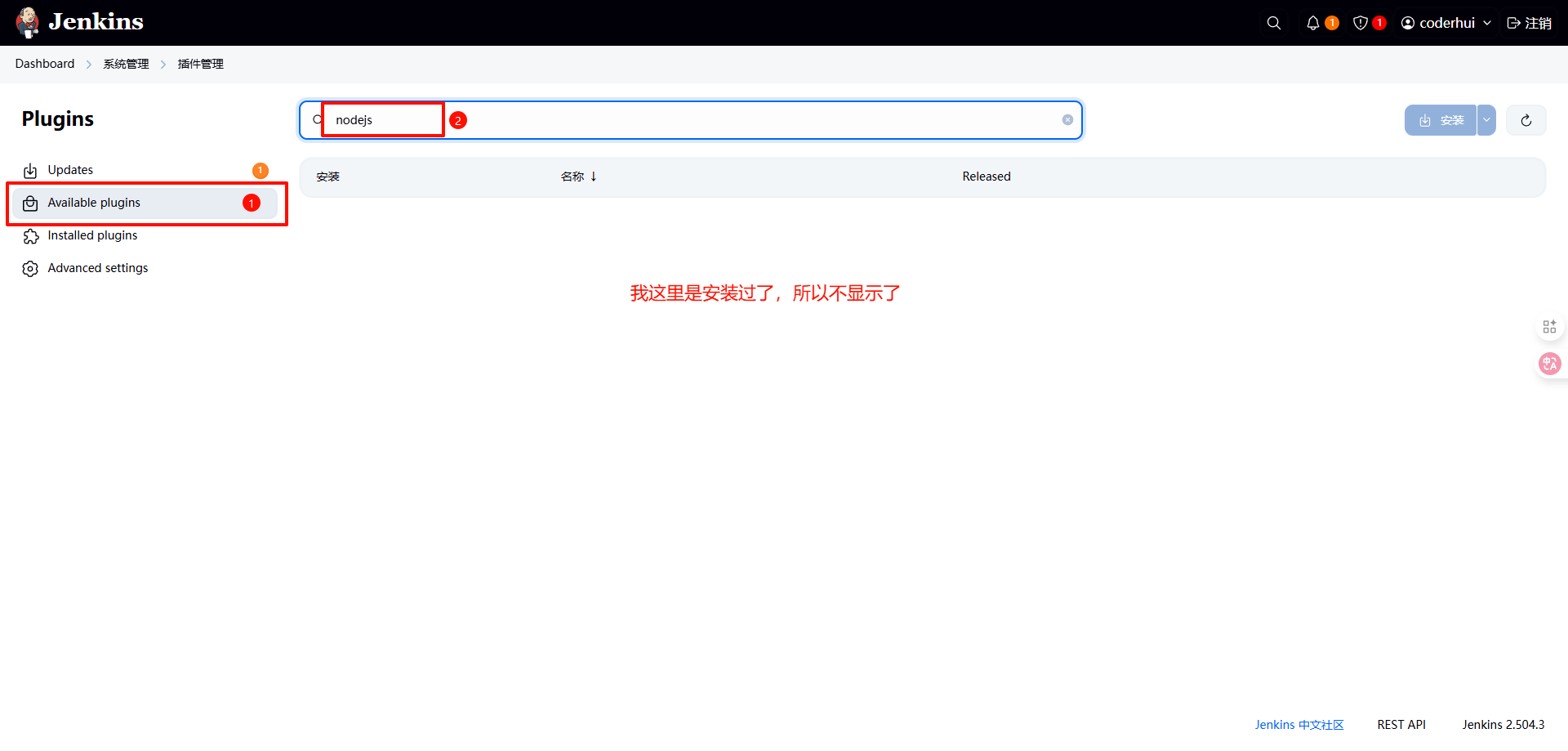Open the Updates sidebar item

tap(70, 170)
